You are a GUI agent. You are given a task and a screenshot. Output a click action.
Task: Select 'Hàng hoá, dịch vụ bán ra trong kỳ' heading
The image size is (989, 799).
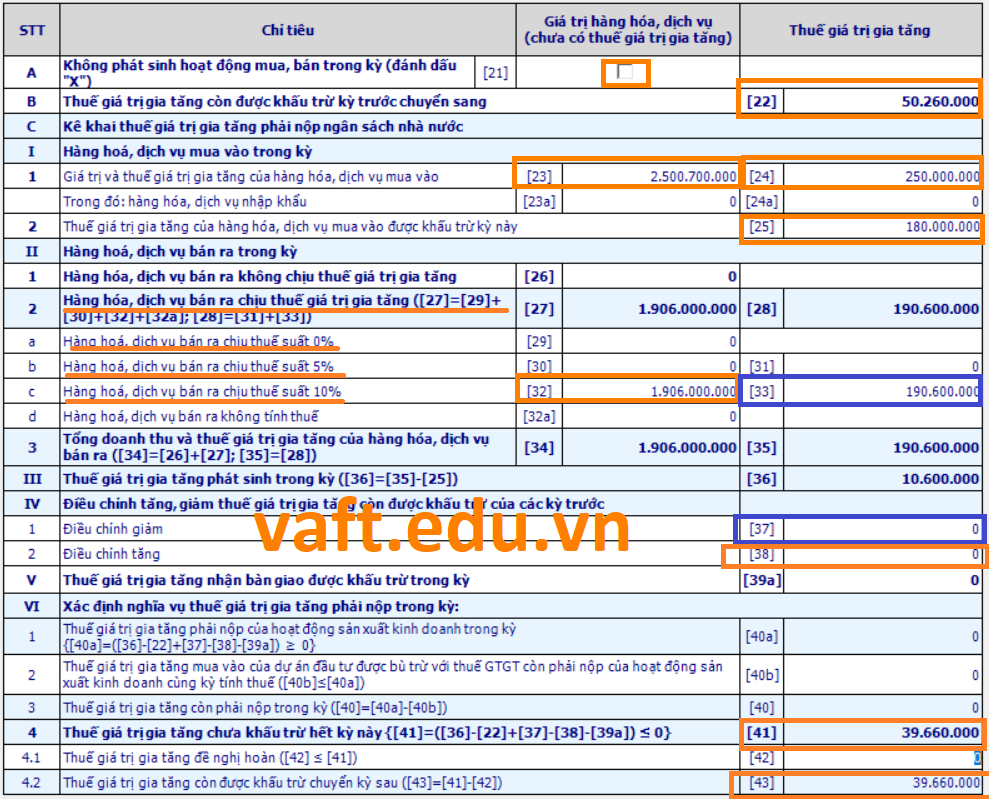tap(180, 252)
